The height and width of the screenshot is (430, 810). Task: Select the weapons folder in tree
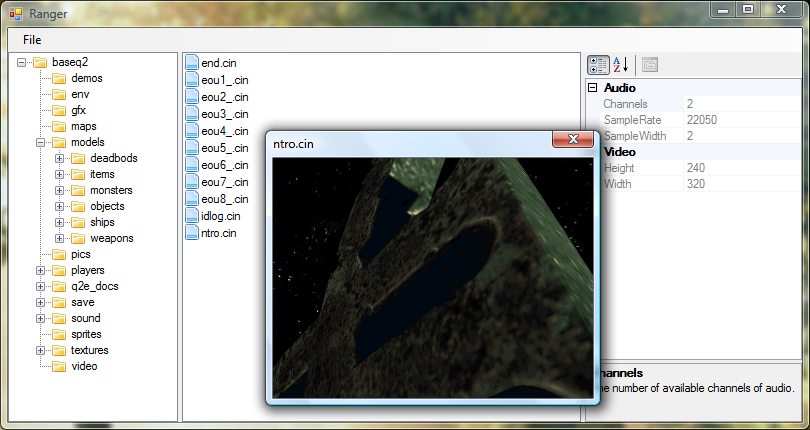point(111,238)
